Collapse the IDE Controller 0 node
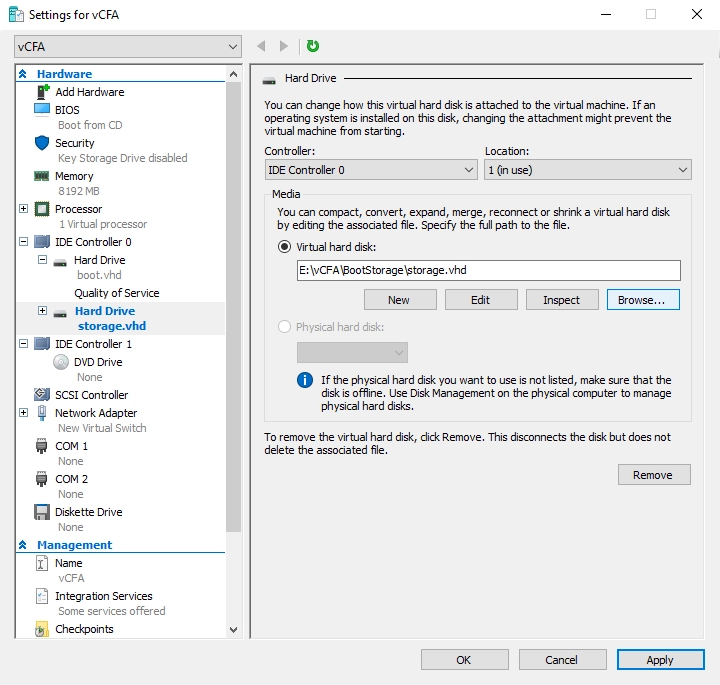This screenshot has width=720, height=685. (x=23, y=241)
